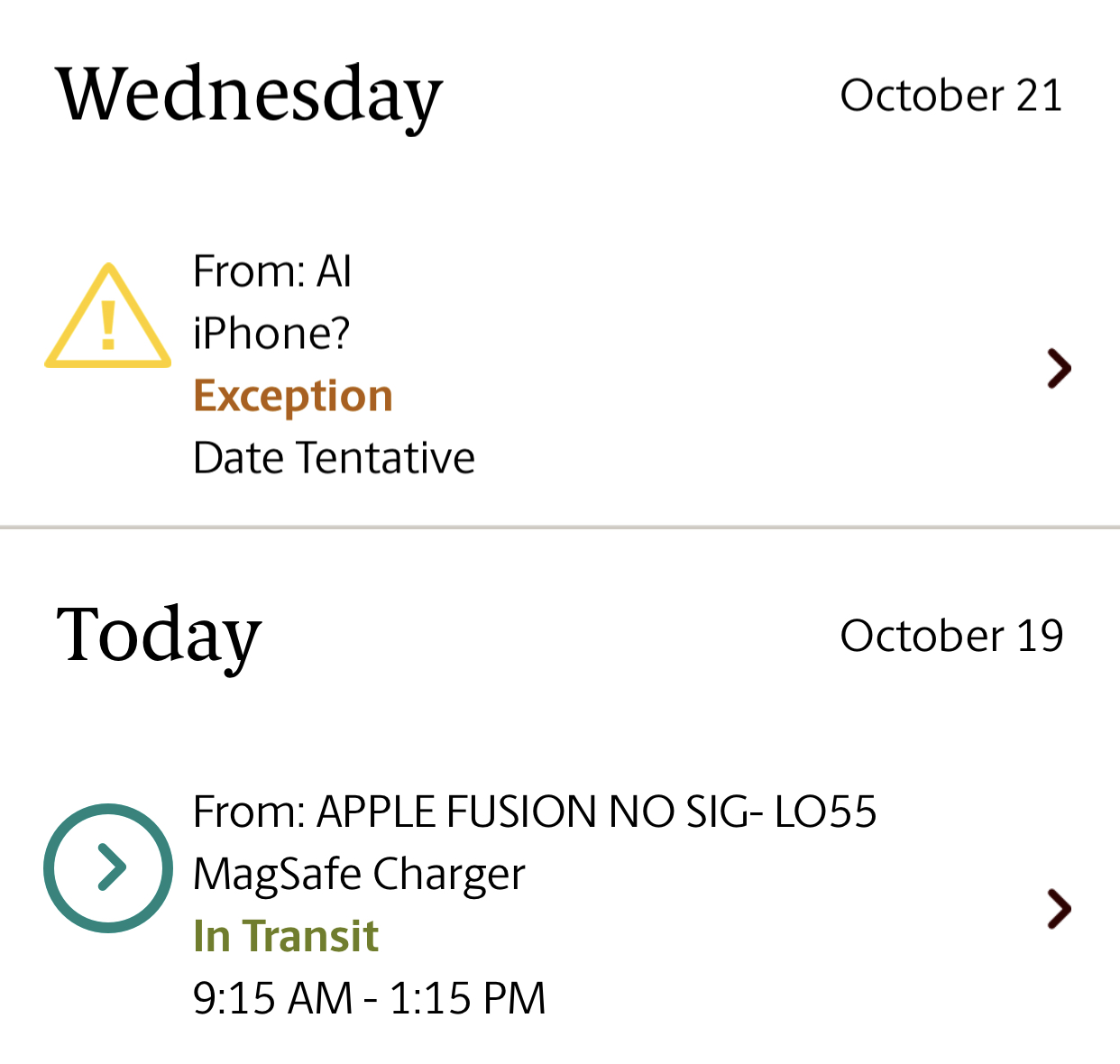Viewport: 1120px width, 1064px height.
Task: Expand the iPhone shipment chevron
Action: pyautogui.click(x=1059, y=368)
